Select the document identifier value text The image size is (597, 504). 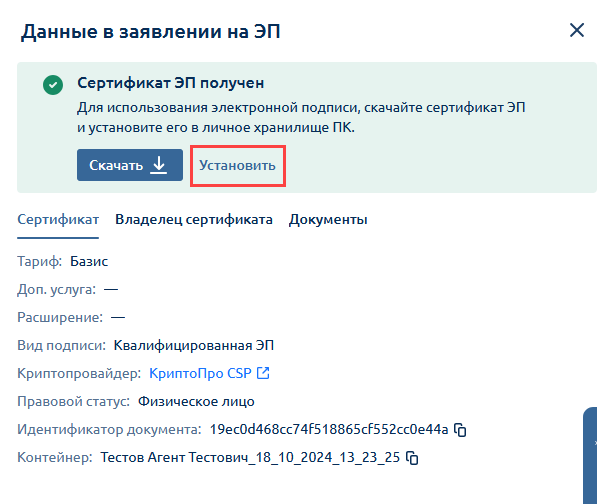[x=329, y=429]
